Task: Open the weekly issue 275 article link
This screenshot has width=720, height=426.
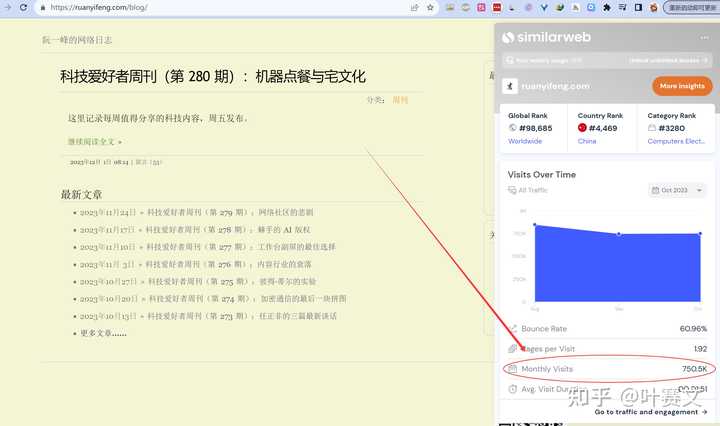Action: click(232, 281)
